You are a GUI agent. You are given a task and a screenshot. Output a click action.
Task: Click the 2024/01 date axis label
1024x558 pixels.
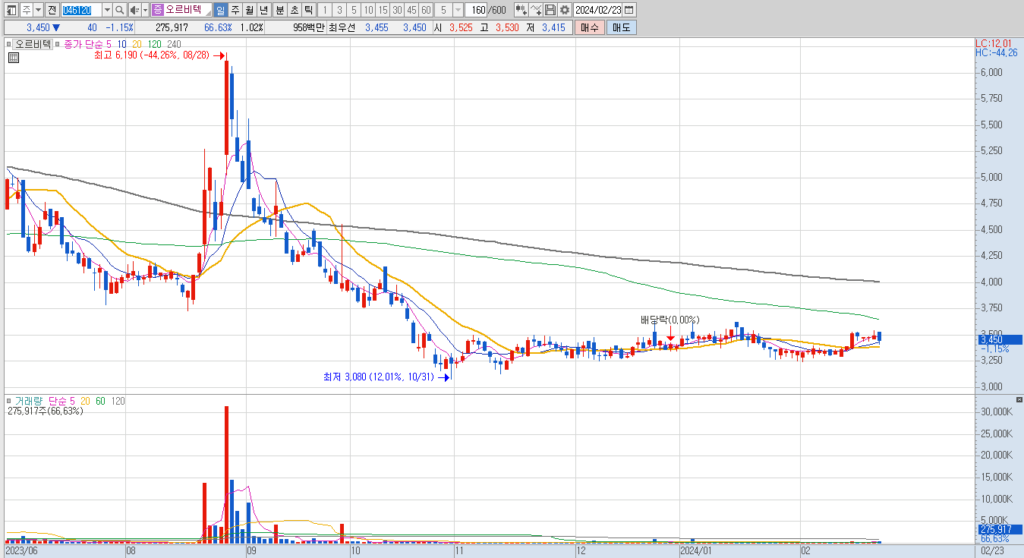coord(695,551)
